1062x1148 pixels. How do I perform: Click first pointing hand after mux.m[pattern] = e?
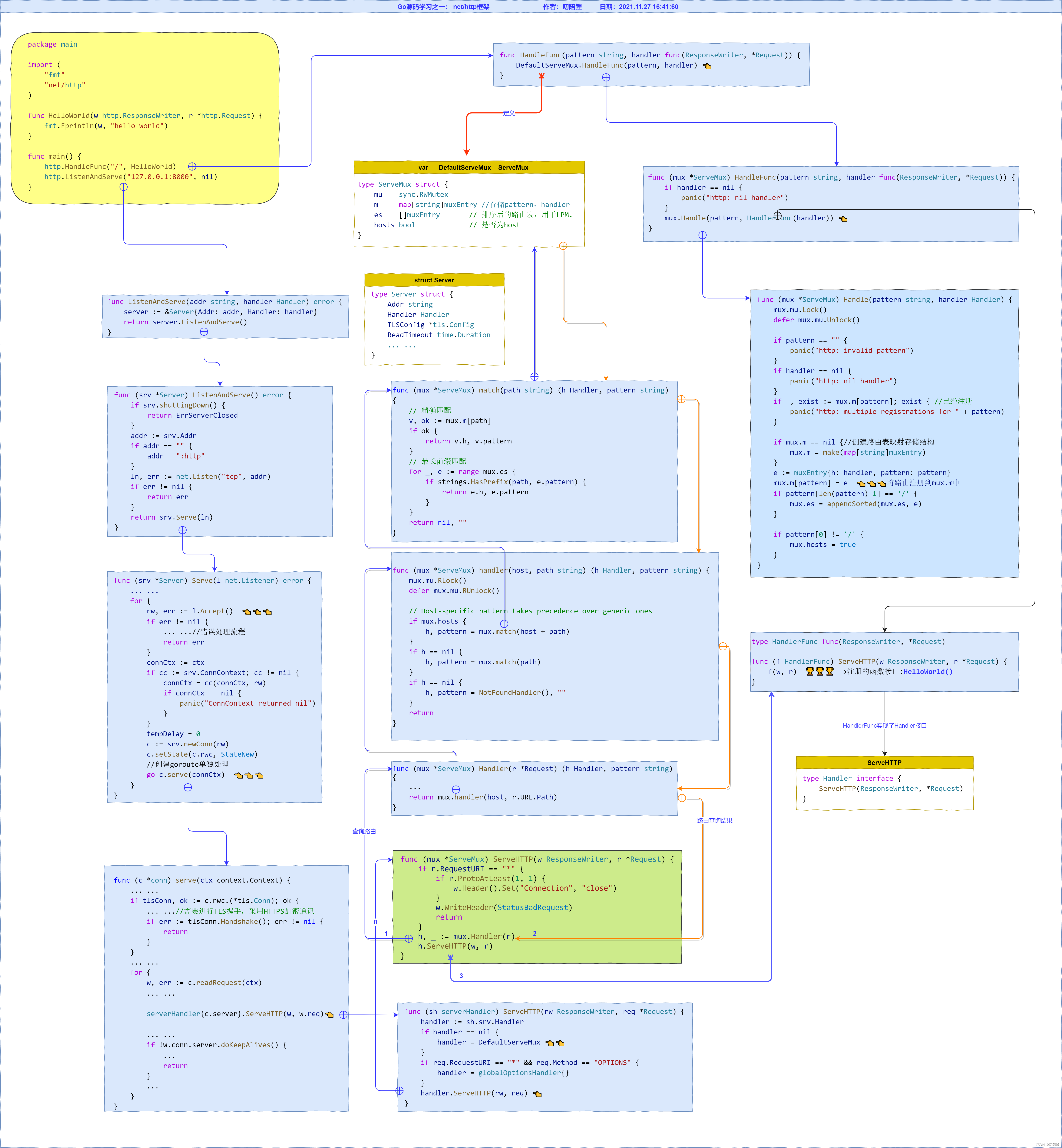pos(861,483)
